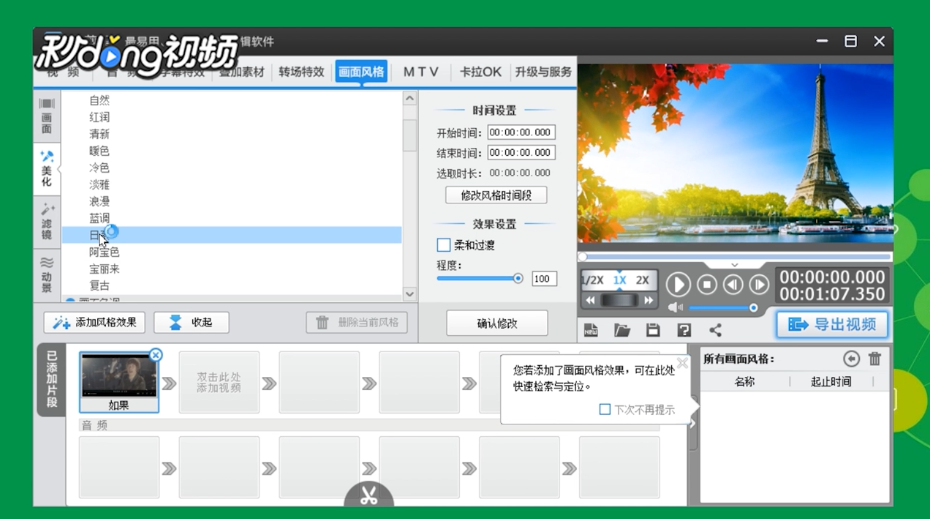The width and height of the screenshot is (930, 519).
Task: Remove the 如果 clip with X badge
Action: (x=155, y=355)
